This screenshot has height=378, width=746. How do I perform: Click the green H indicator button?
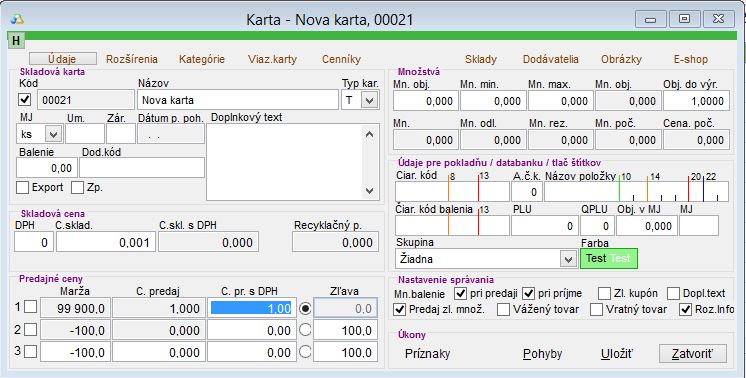pos(16,41)
